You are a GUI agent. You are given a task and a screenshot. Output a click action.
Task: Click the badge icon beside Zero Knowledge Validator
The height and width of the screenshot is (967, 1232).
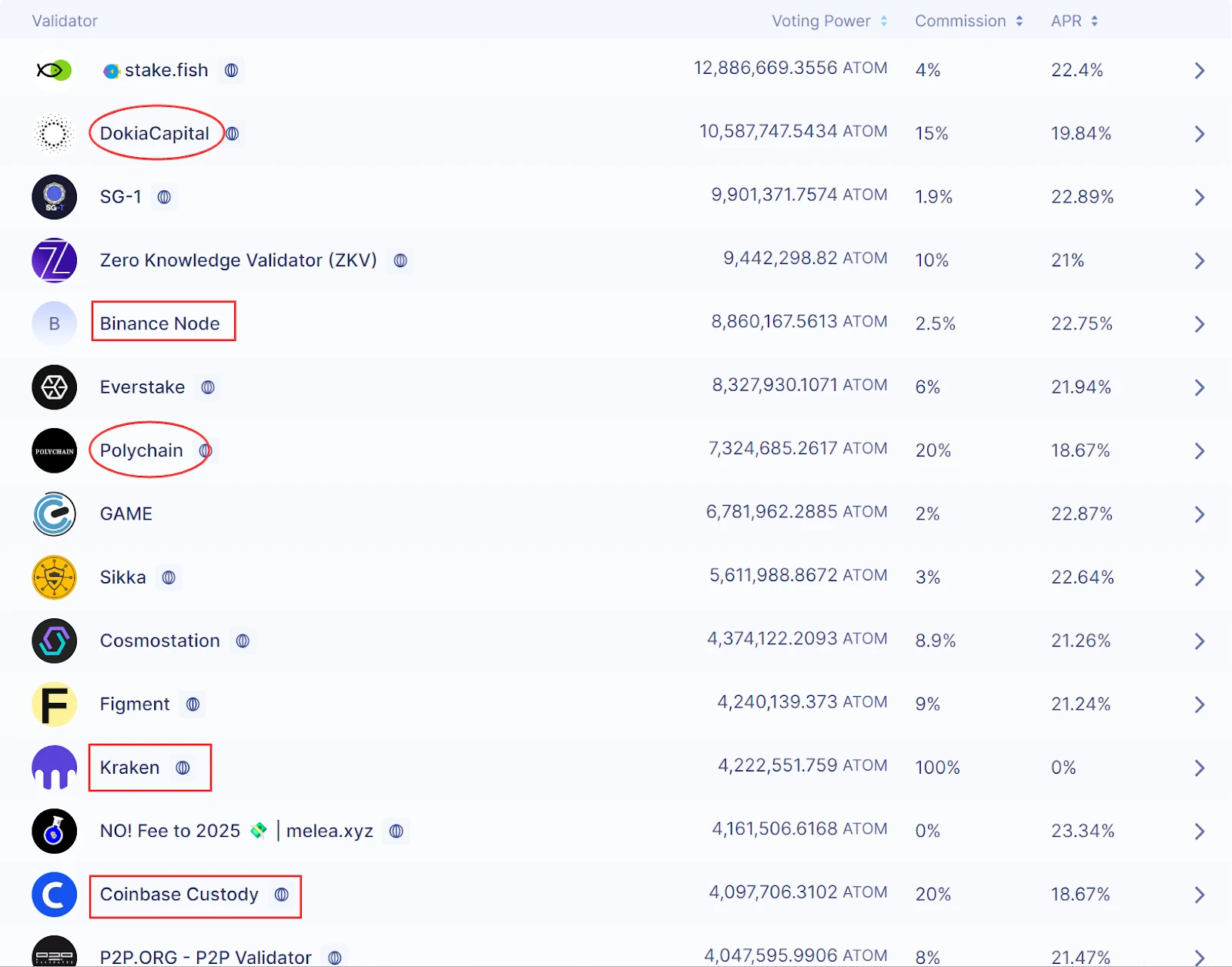[400, 260]
